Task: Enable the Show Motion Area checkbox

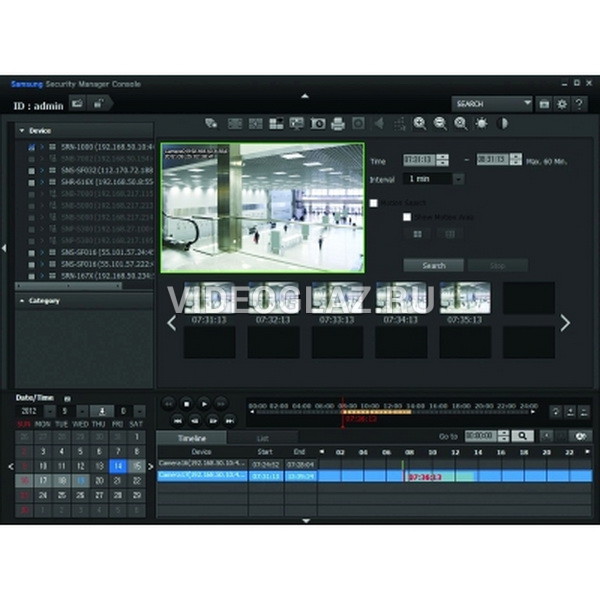Action: point(407,217)
